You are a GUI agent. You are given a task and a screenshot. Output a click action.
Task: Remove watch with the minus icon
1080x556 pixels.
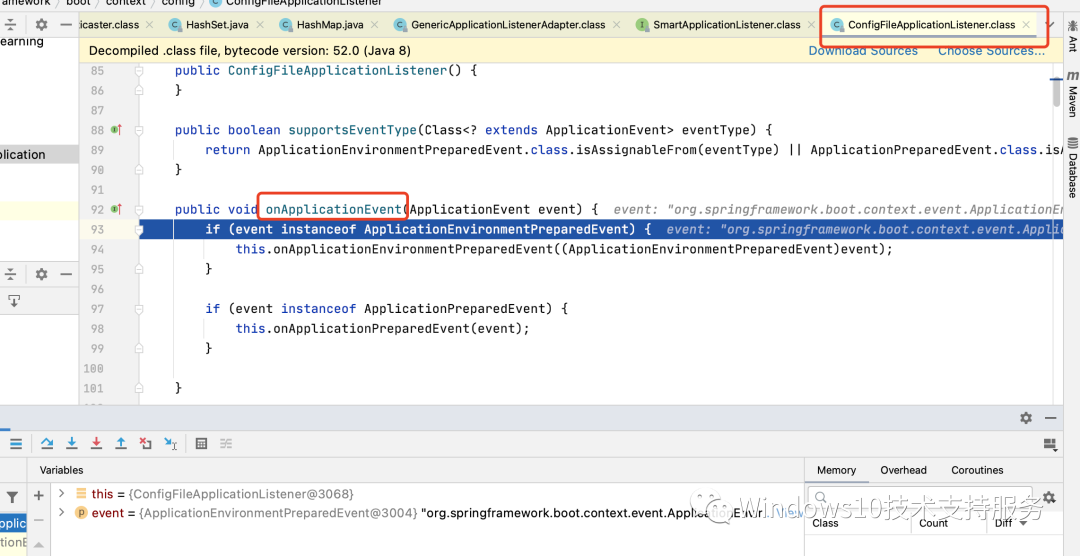click(x=39, y=519)
